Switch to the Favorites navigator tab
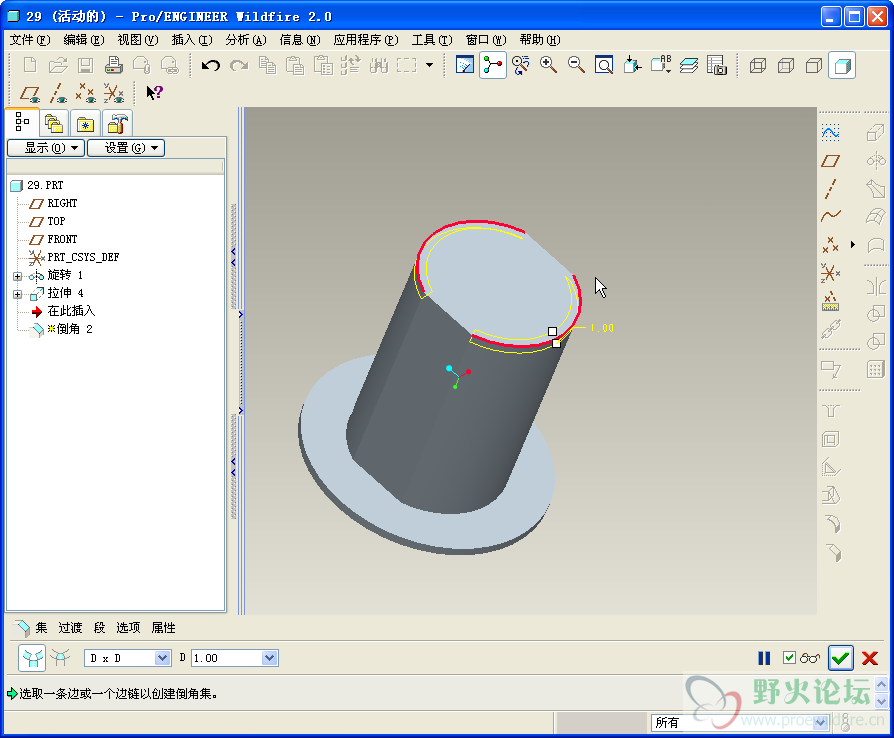The width and height of the screenshot is (894, 738). click(x=85, y=123)
